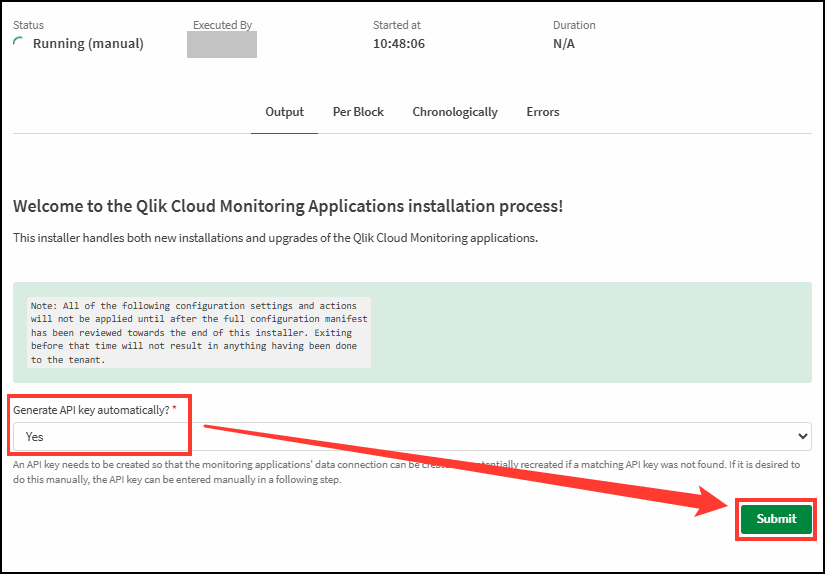This screenshot has width=825, height=574.
Task: Open the Per Block tab
Action: coord(358,112)
